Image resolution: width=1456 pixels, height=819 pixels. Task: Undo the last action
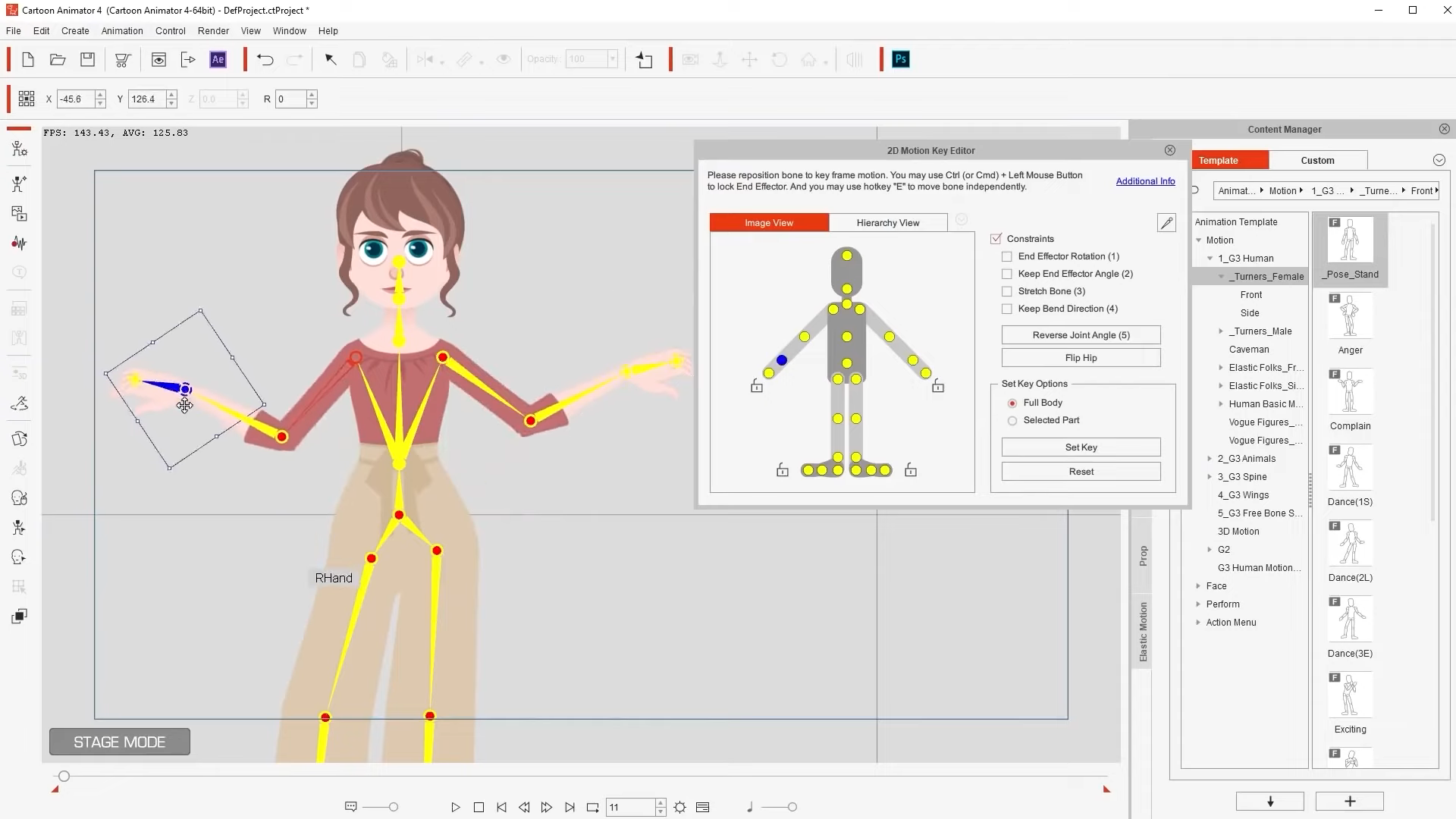pyautogui.click(x=265, y=60)
